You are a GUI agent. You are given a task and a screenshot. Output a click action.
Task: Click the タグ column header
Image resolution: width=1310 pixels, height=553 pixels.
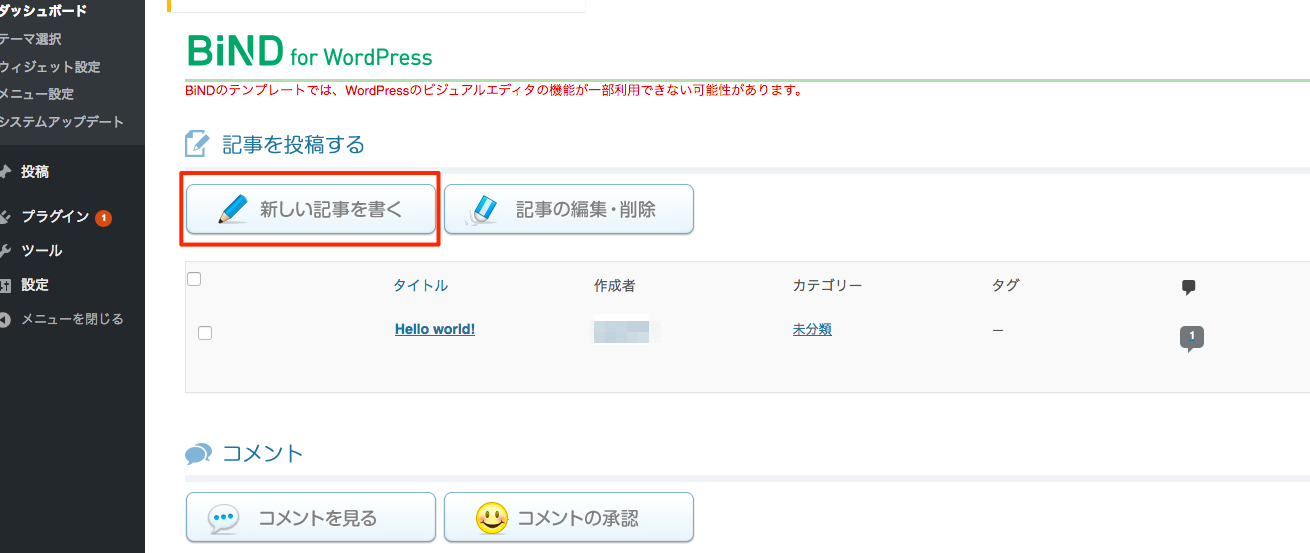coord(1006,285)
